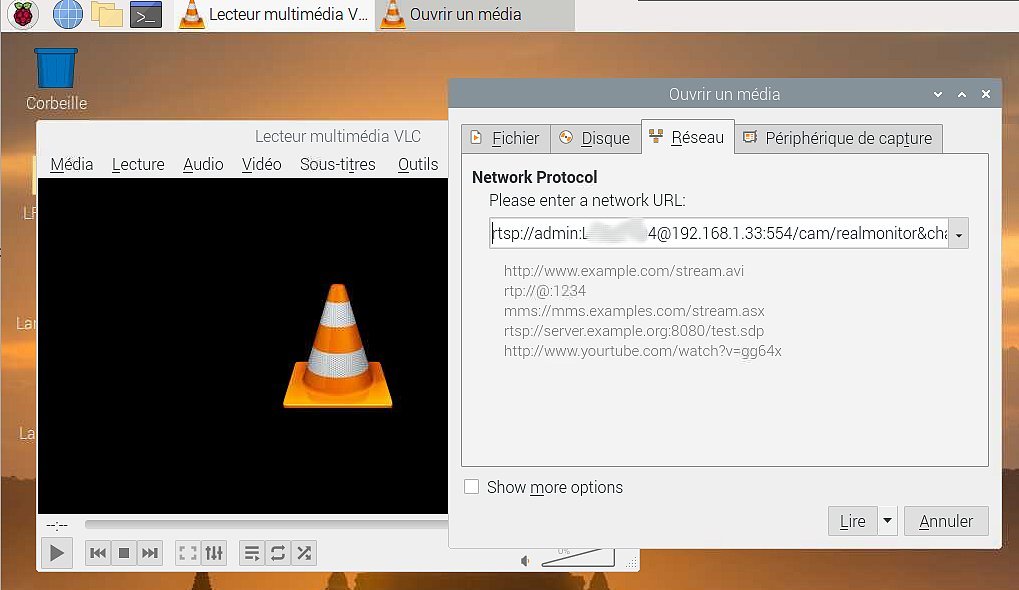The image size is (1019, 590).
Task: Maximize the Ouvrir un média dialog
Action: click(x=962, y=94)
